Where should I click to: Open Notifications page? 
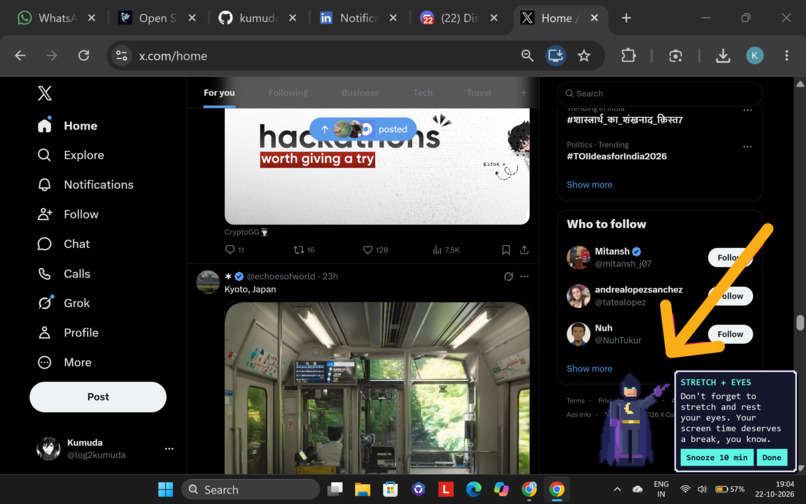point(85,185)
